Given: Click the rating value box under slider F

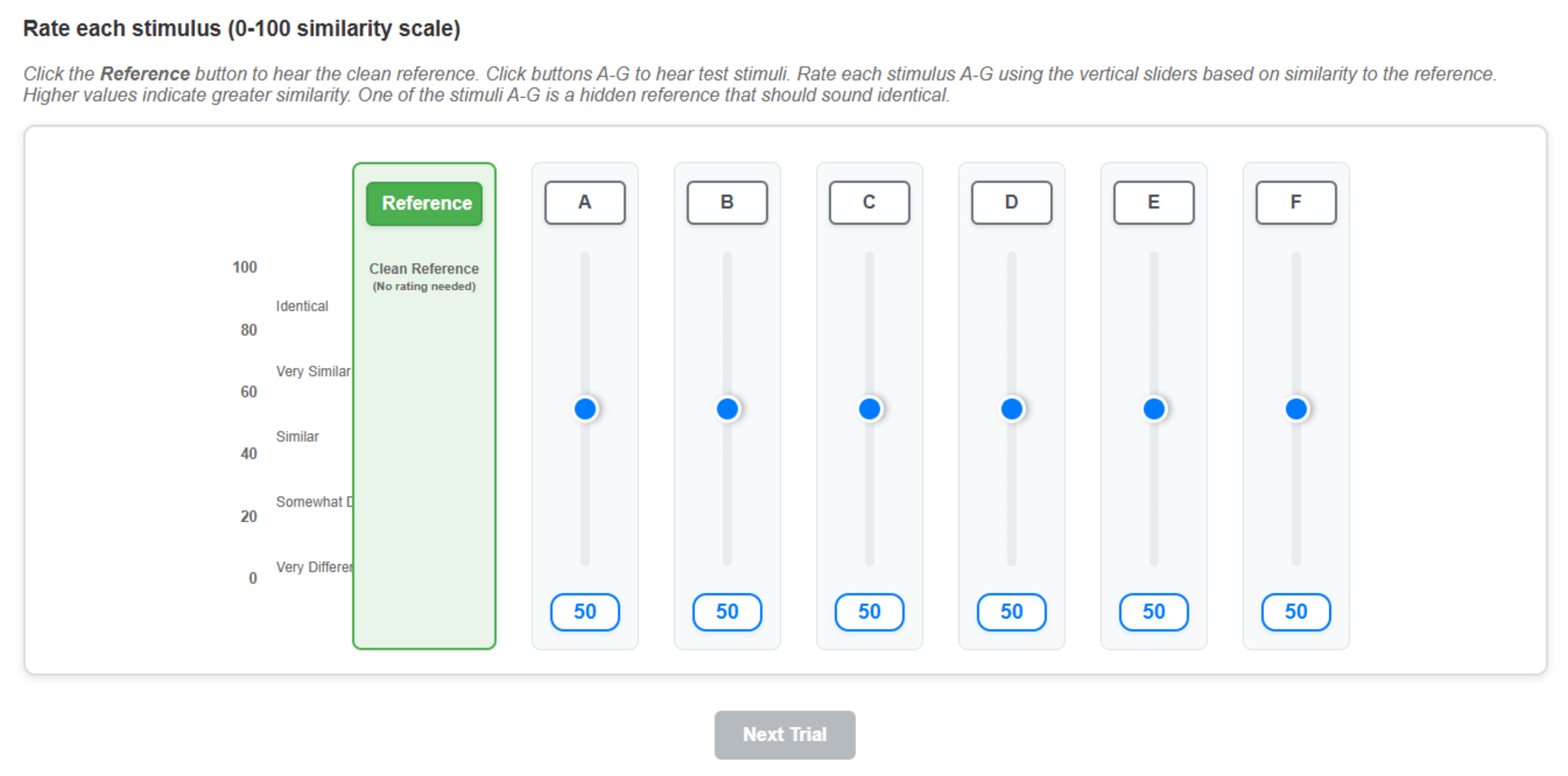Looking at the screenshot, I should [1296, 611].
